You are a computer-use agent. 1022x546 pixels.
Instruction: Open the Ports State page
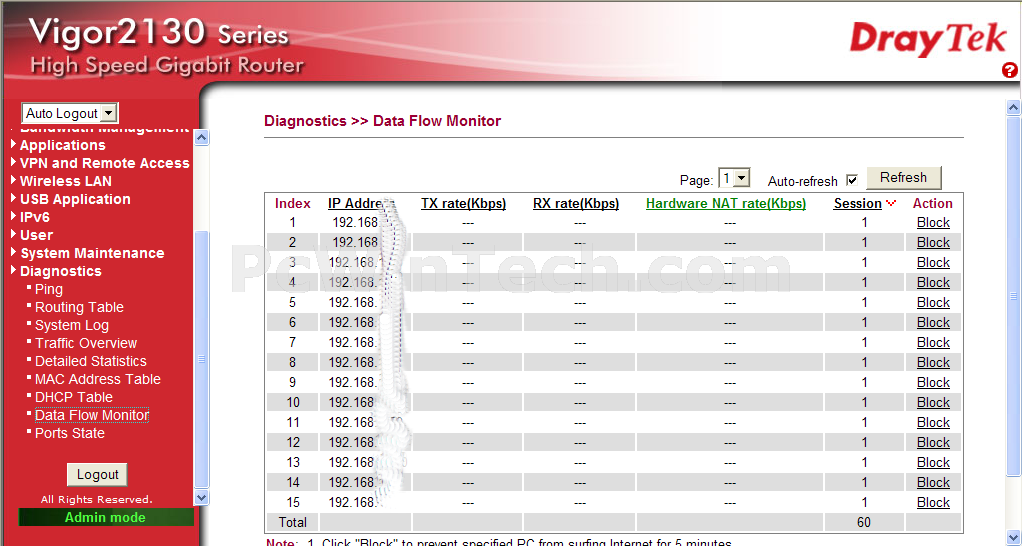(x=70, y=433)
